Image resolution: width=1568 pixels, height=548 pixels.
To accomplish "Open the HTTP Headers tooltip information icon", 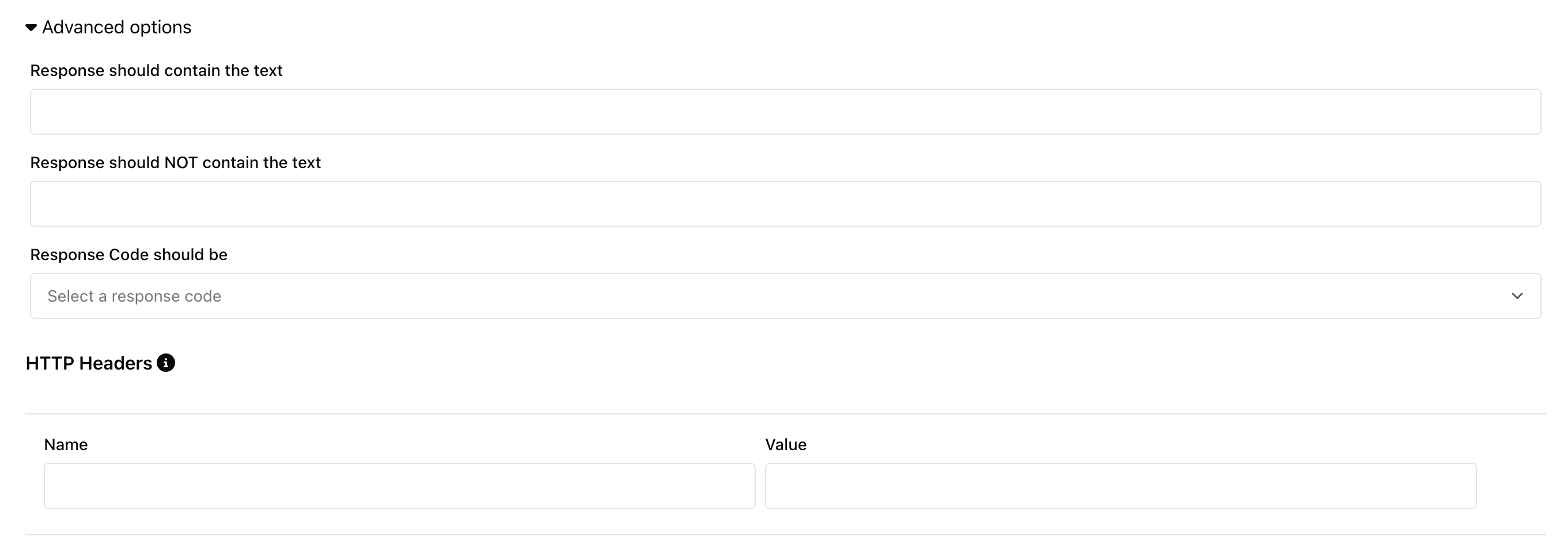I will pyautogui.click(x=165, y=363).
